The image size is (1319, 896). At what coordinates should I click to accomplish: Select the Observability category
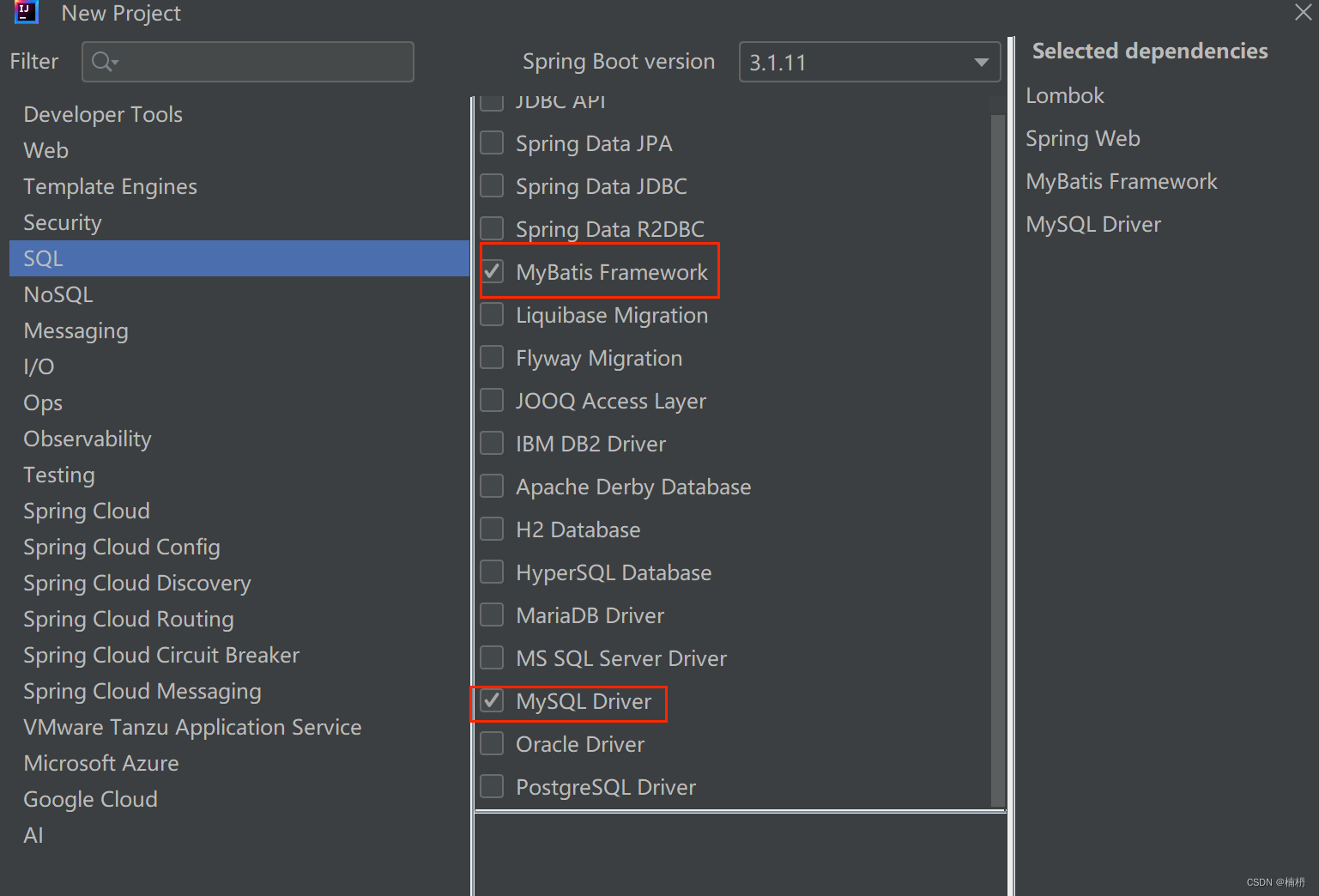pos(239,439)
